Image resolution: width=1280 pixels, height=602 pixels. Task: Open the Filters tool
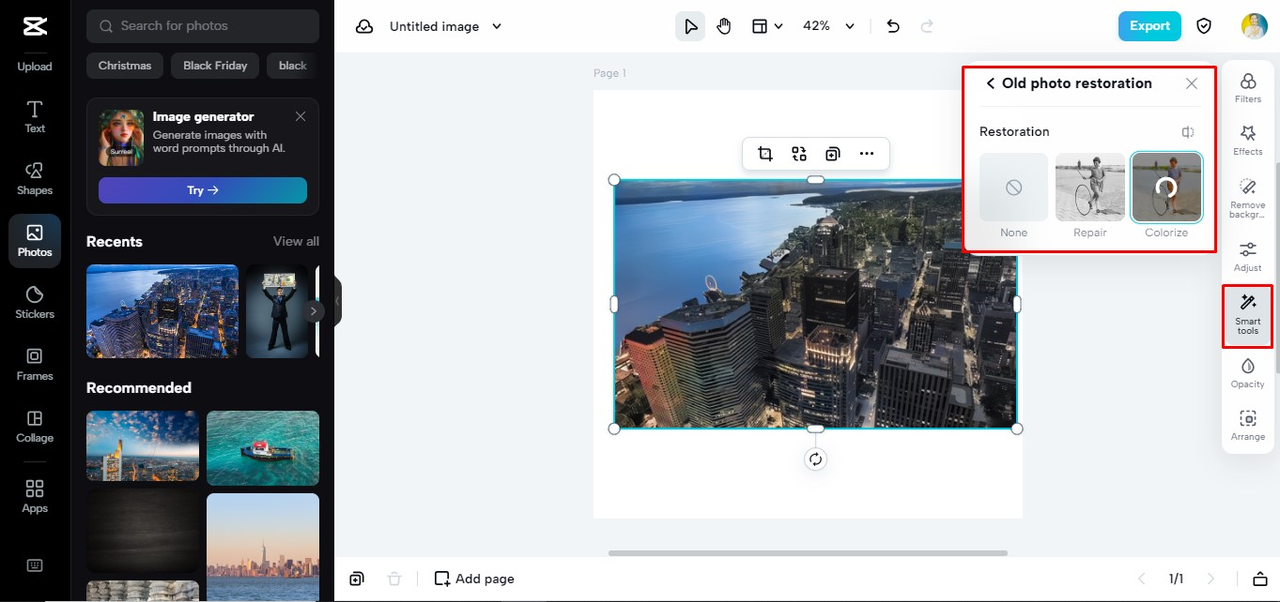point(1248,88)
